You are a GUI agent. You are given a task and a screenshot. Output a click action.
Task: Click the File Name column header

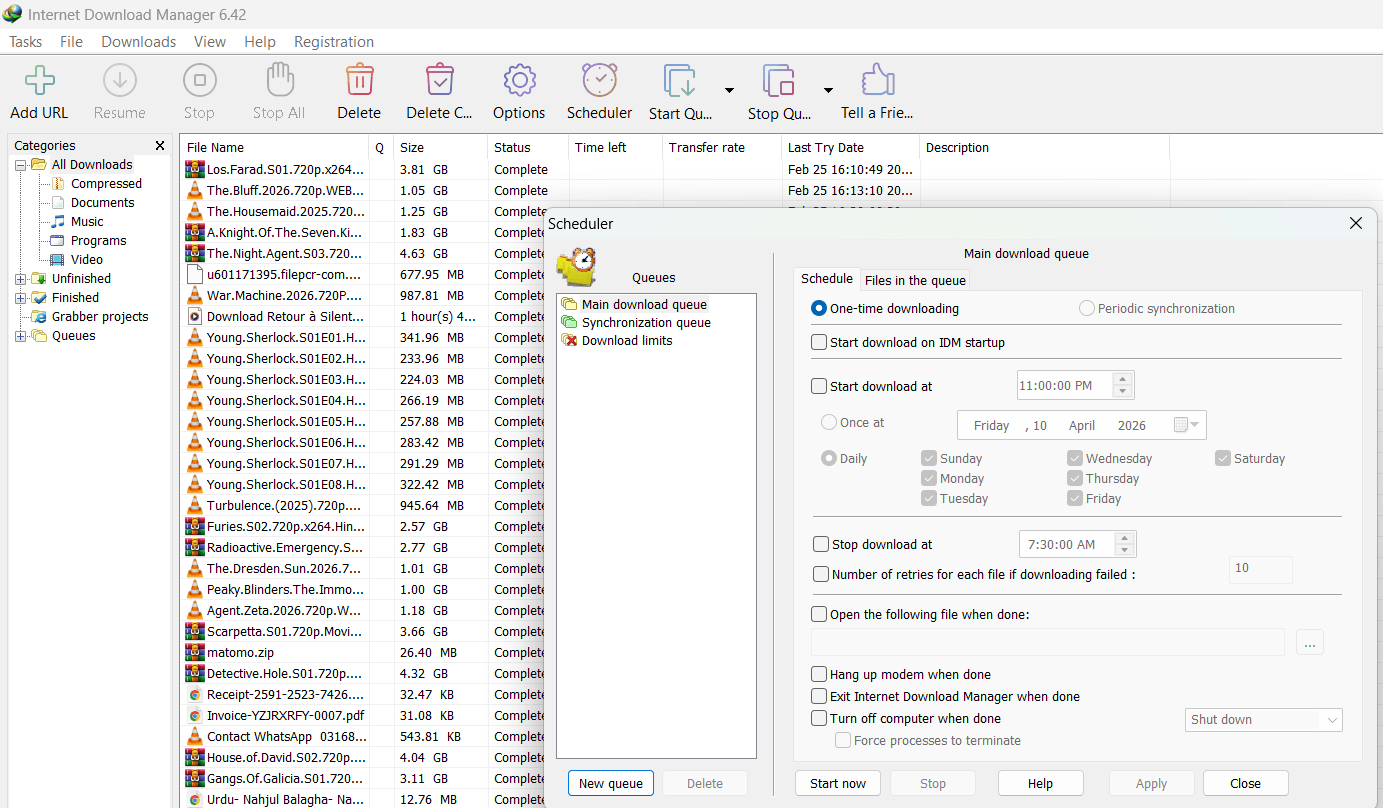[274, 147]
